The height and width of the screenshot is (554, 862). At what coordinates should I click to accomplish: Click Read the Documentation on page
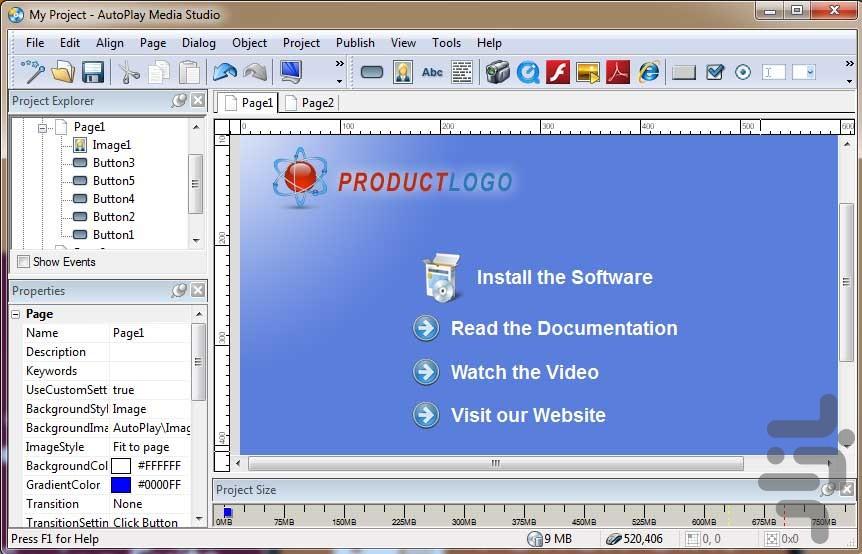564,328
